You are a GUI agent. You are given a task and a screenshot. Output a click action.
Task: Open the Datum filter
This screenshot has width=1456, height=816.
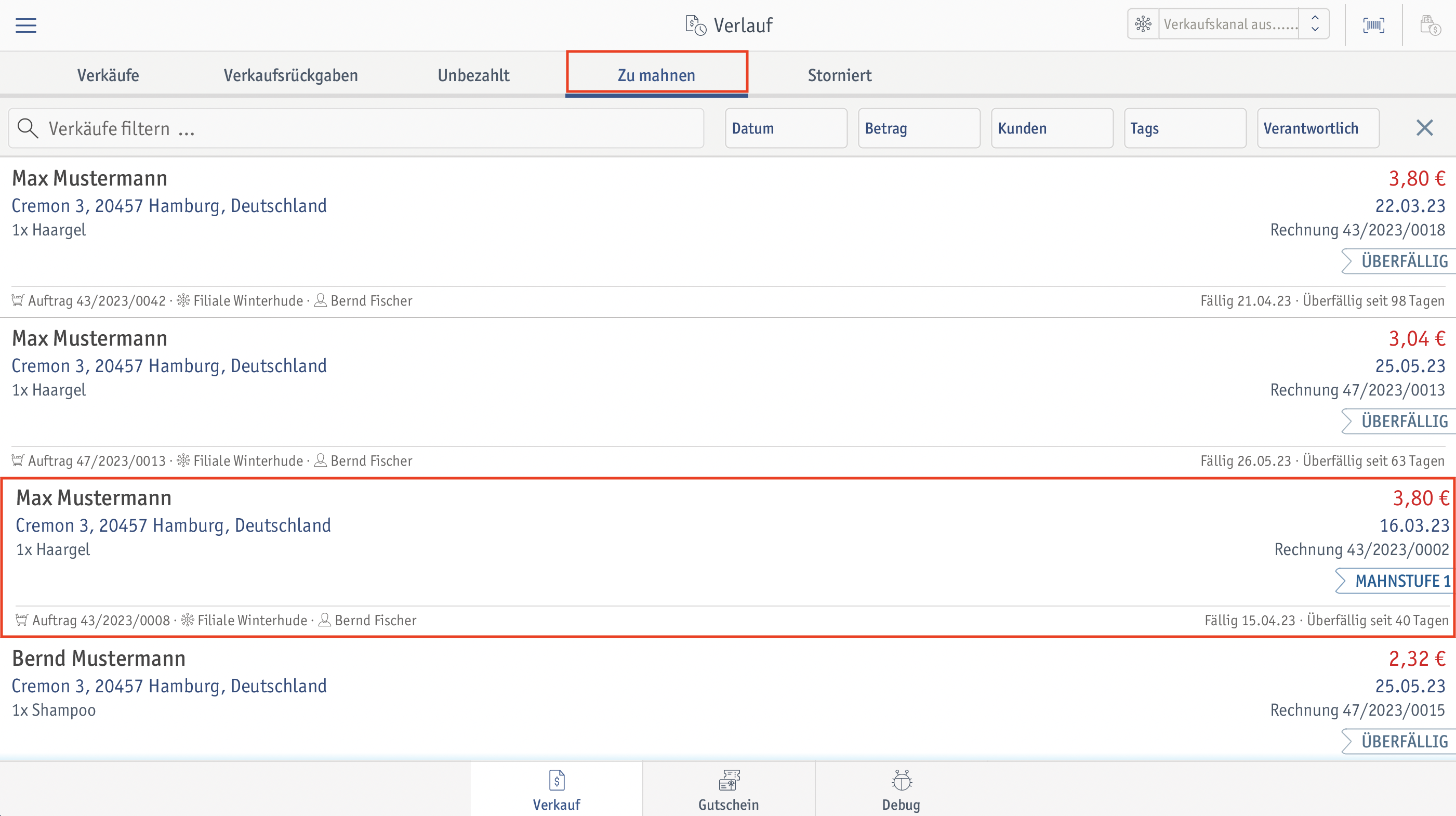[786, 128]
